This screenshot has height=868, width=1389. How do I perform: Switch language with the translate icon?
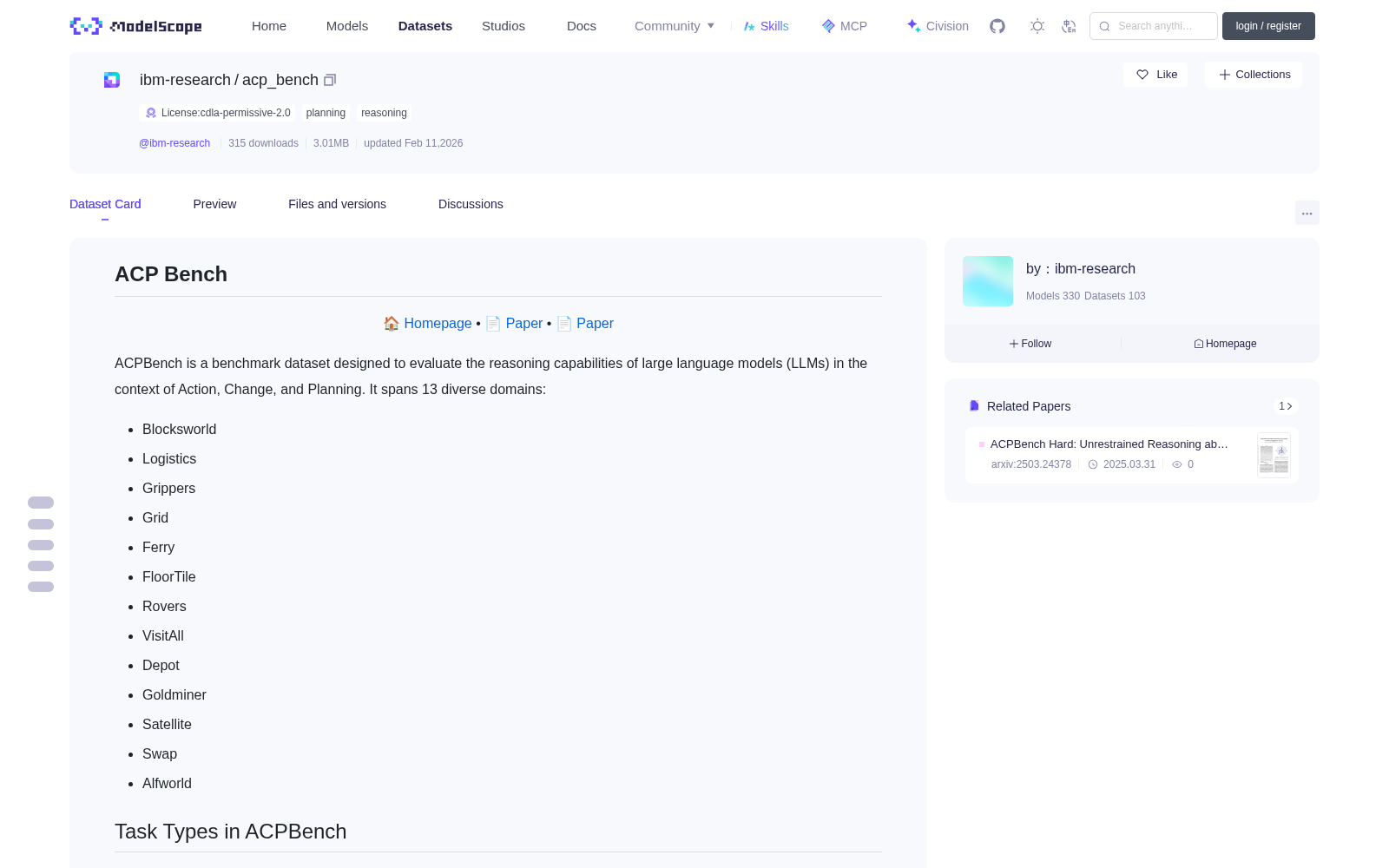pos(1069,26)
